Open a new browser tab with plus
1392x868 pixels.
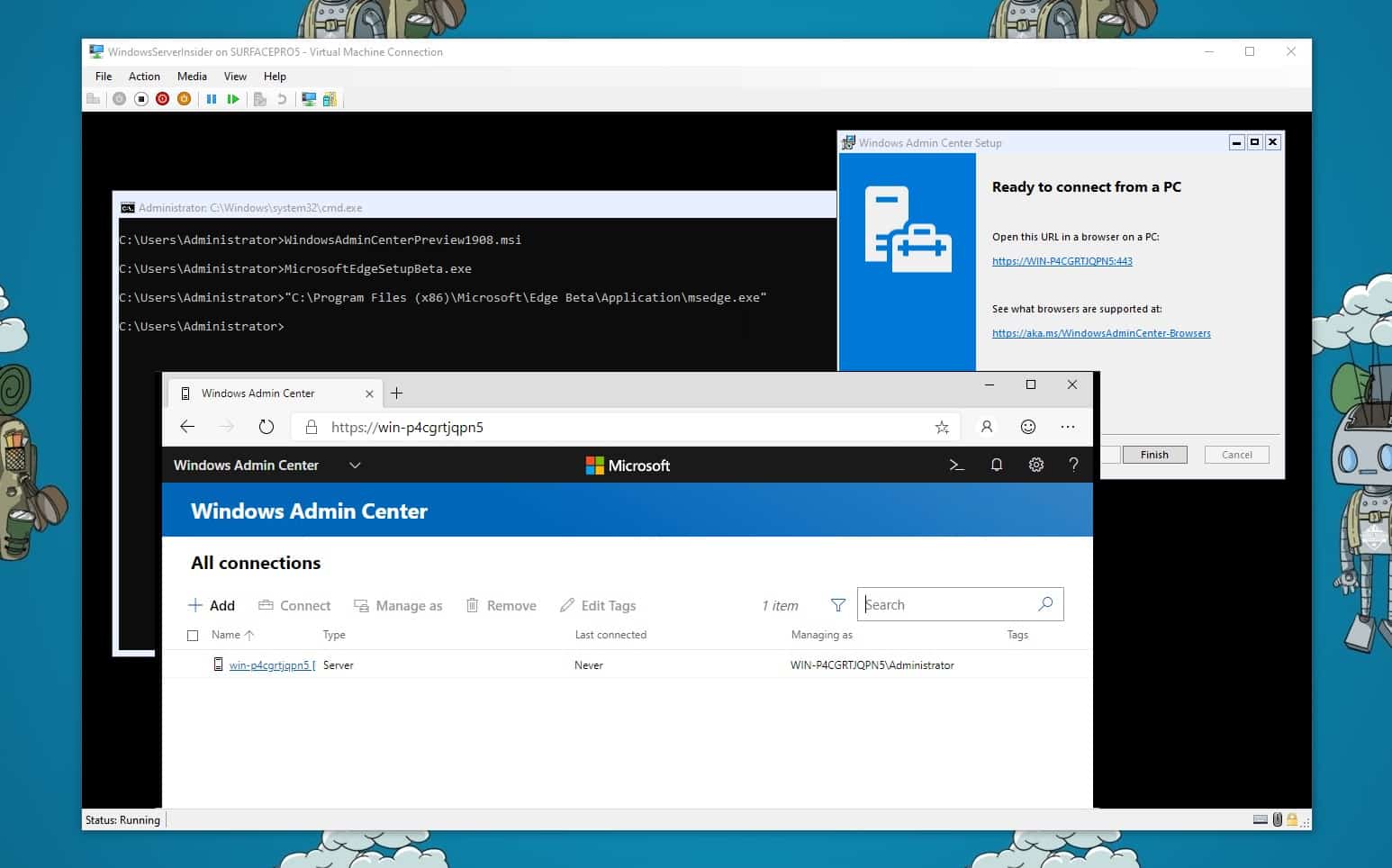click(397, 393)
